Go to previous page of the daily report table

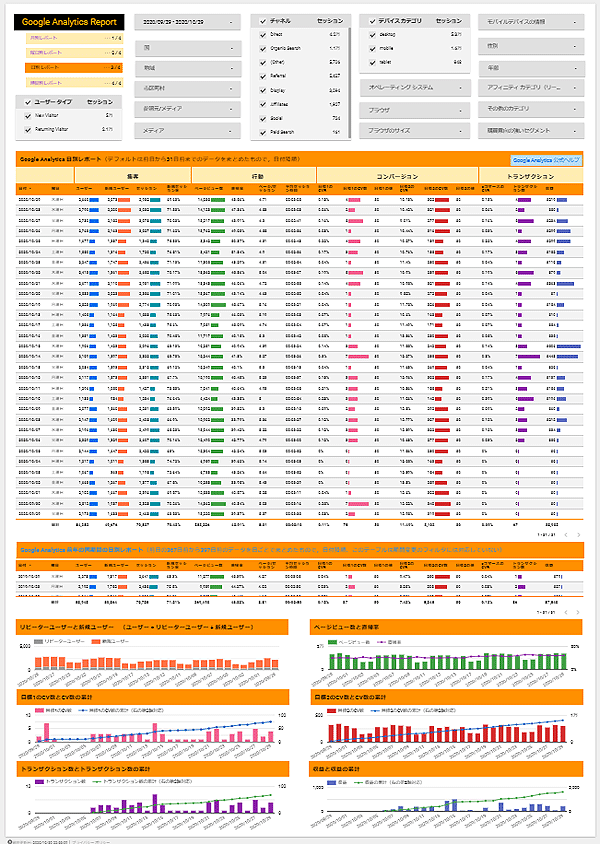point(566,534)
